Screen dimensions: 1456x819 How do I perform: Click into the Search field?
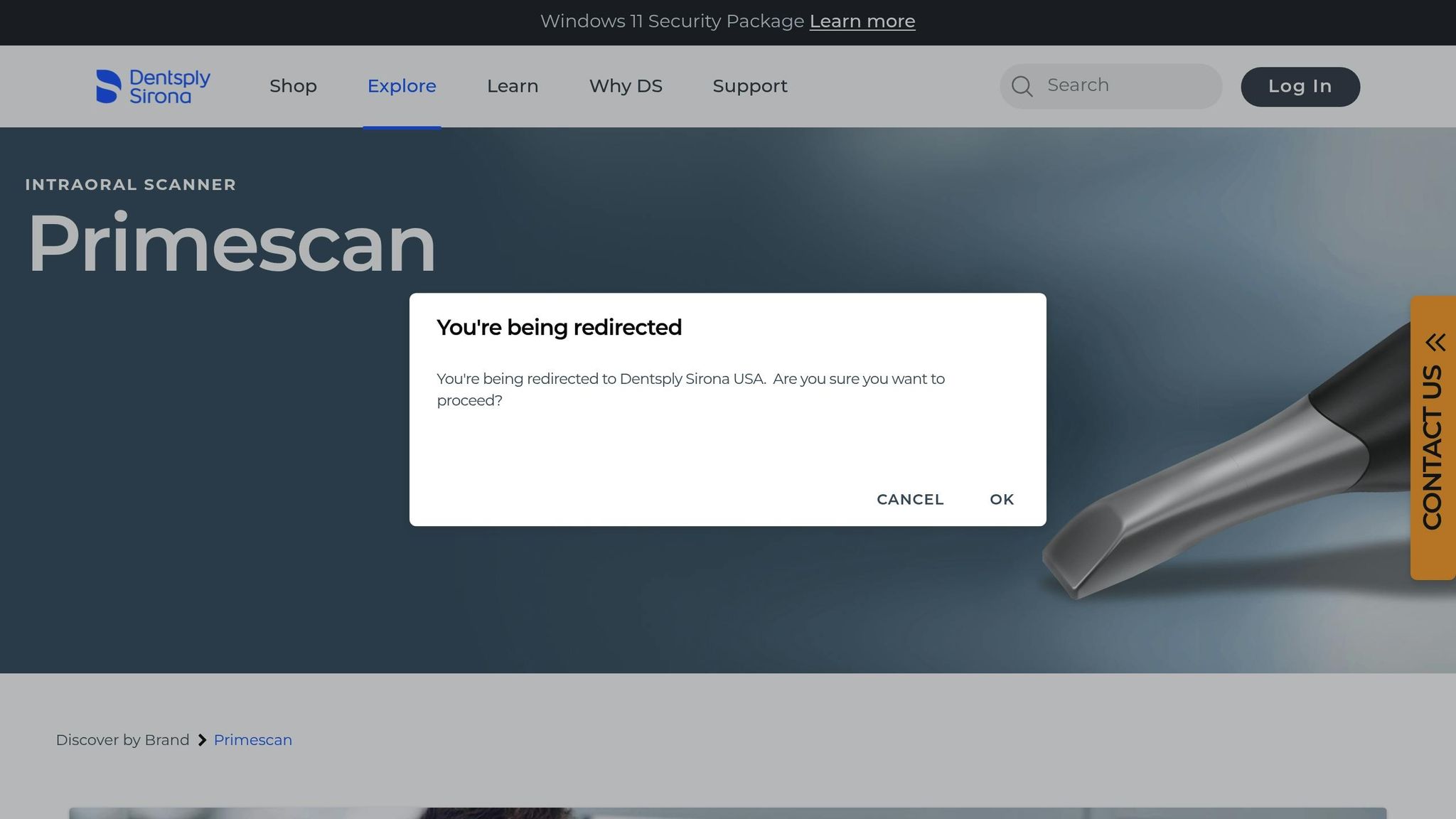(1111, 86)
